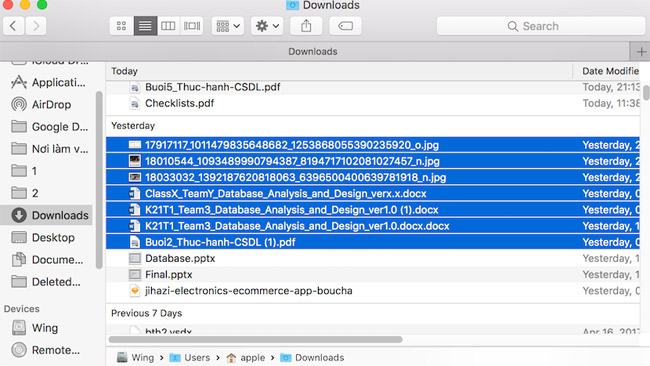Click the Desktop sidebar icon

coord(19,237)
